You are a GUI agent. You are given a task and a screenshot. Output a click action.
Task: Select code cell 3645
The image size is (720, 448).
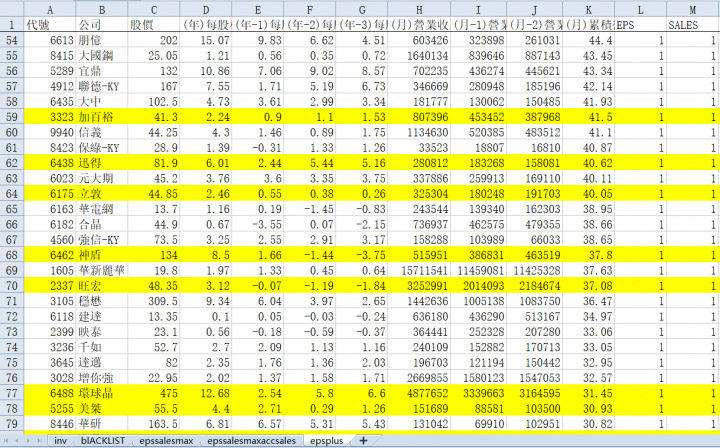50,362
